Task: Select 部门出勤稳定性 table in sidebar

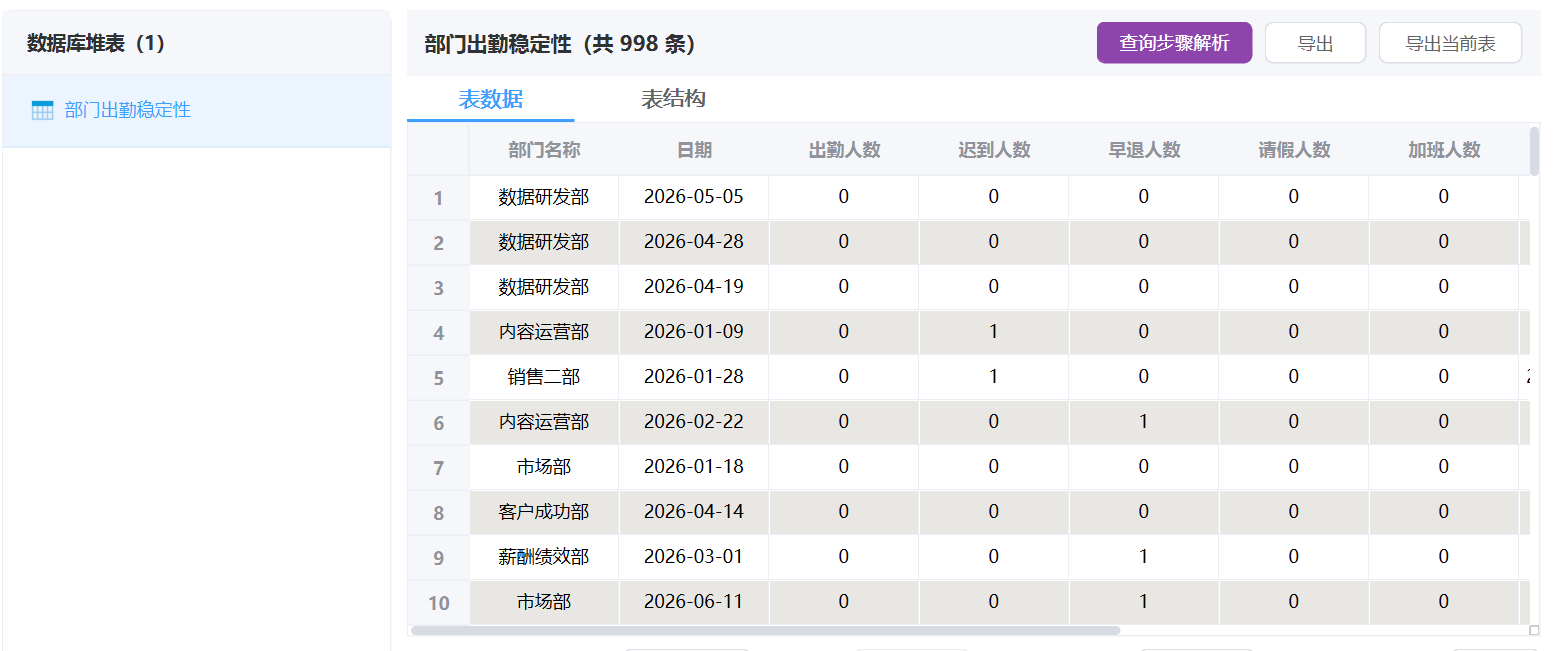Action: (x=127, y=110)
